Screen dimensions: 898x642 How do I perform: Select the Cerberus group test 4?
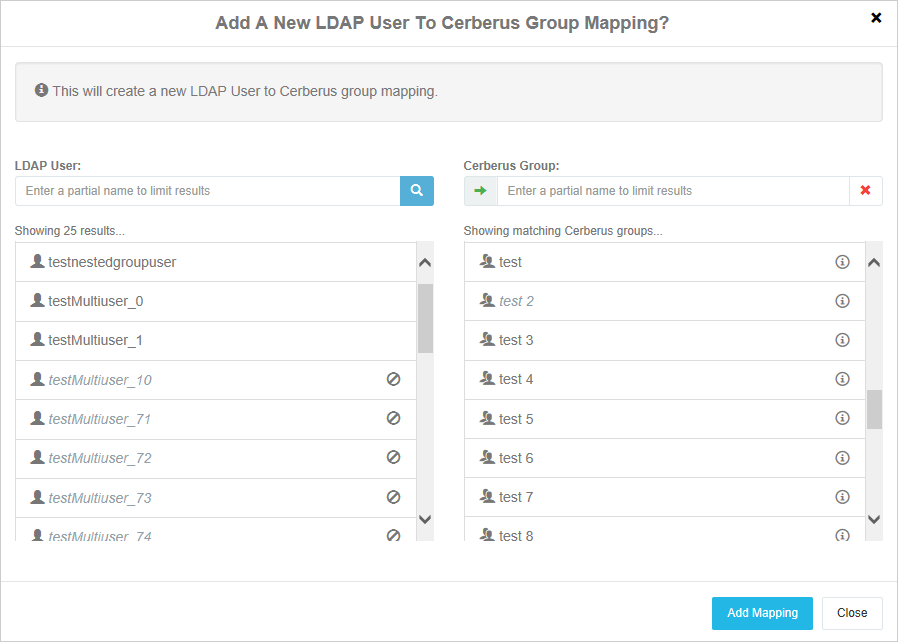pos(664,380)
